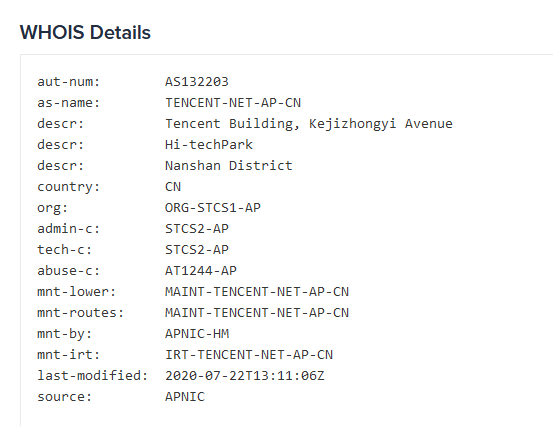The height and width of the screenshot is (426, 553).
Task: Click the IRT-TENCENT-NET-AP-CN mnt-irt value
Action: 249,355
